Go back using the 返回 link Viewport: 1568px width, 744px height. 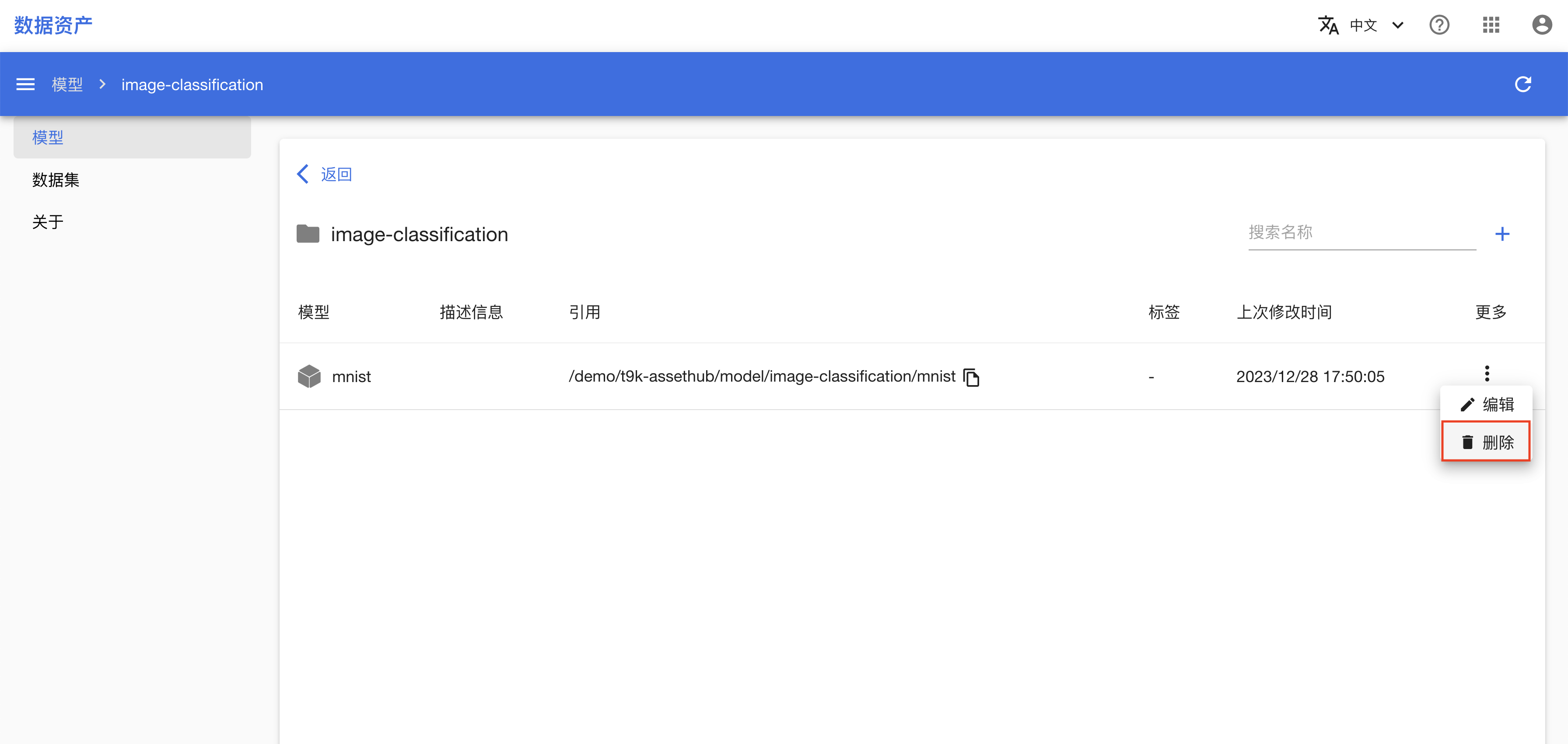tap(336, 174)
